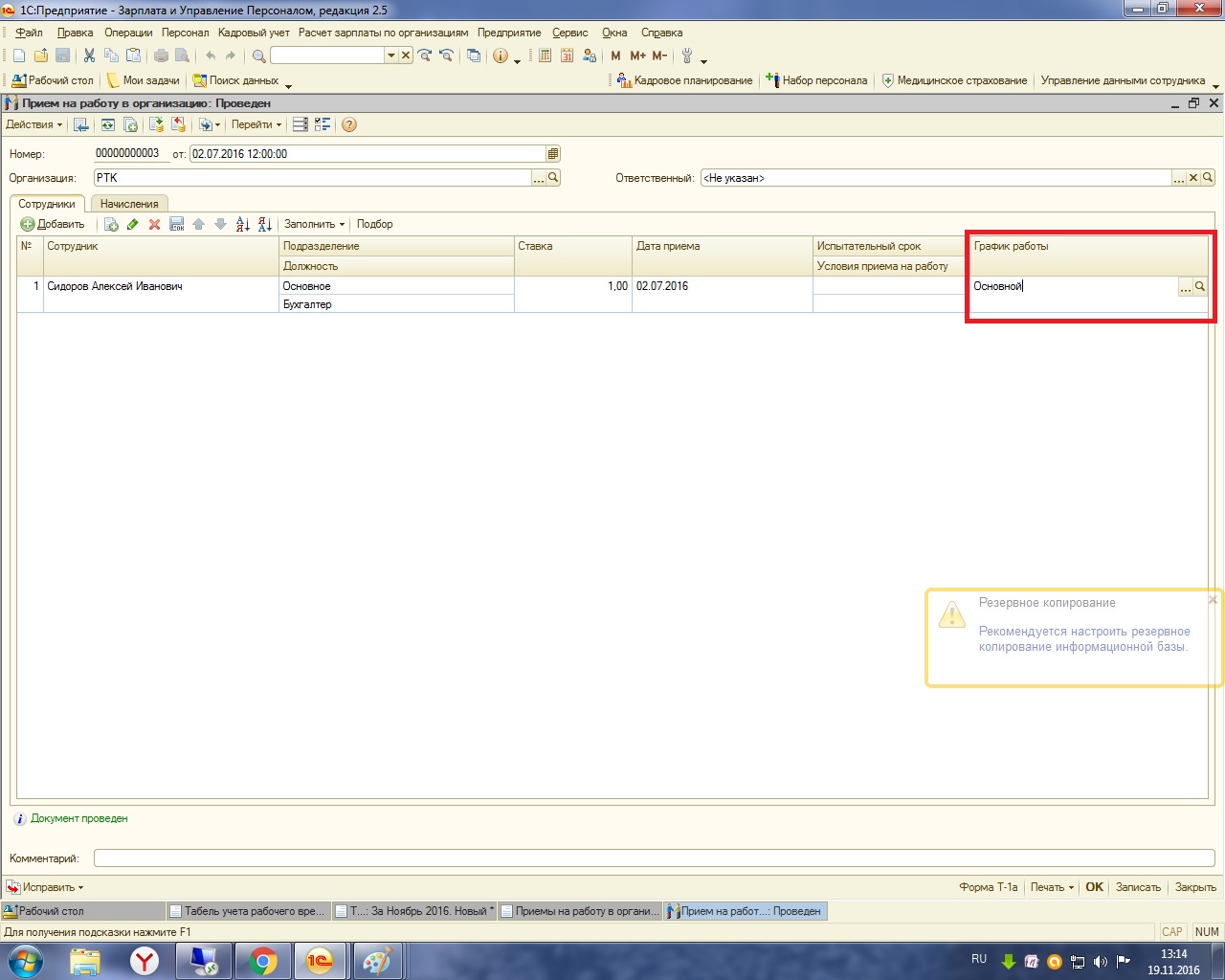
Task: Close the Резервное копирование notification
Action: click(1213, 600)
